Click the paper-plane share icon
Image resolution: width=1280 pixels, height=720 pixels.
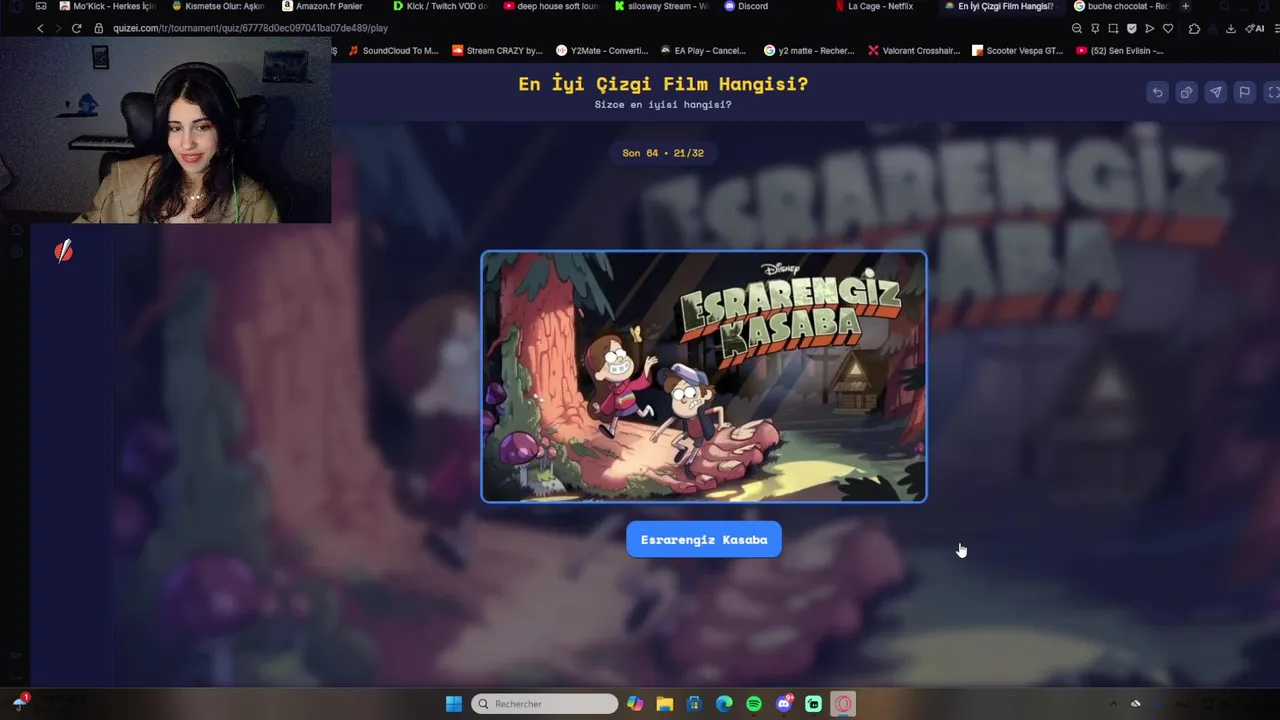point(1215,93)
